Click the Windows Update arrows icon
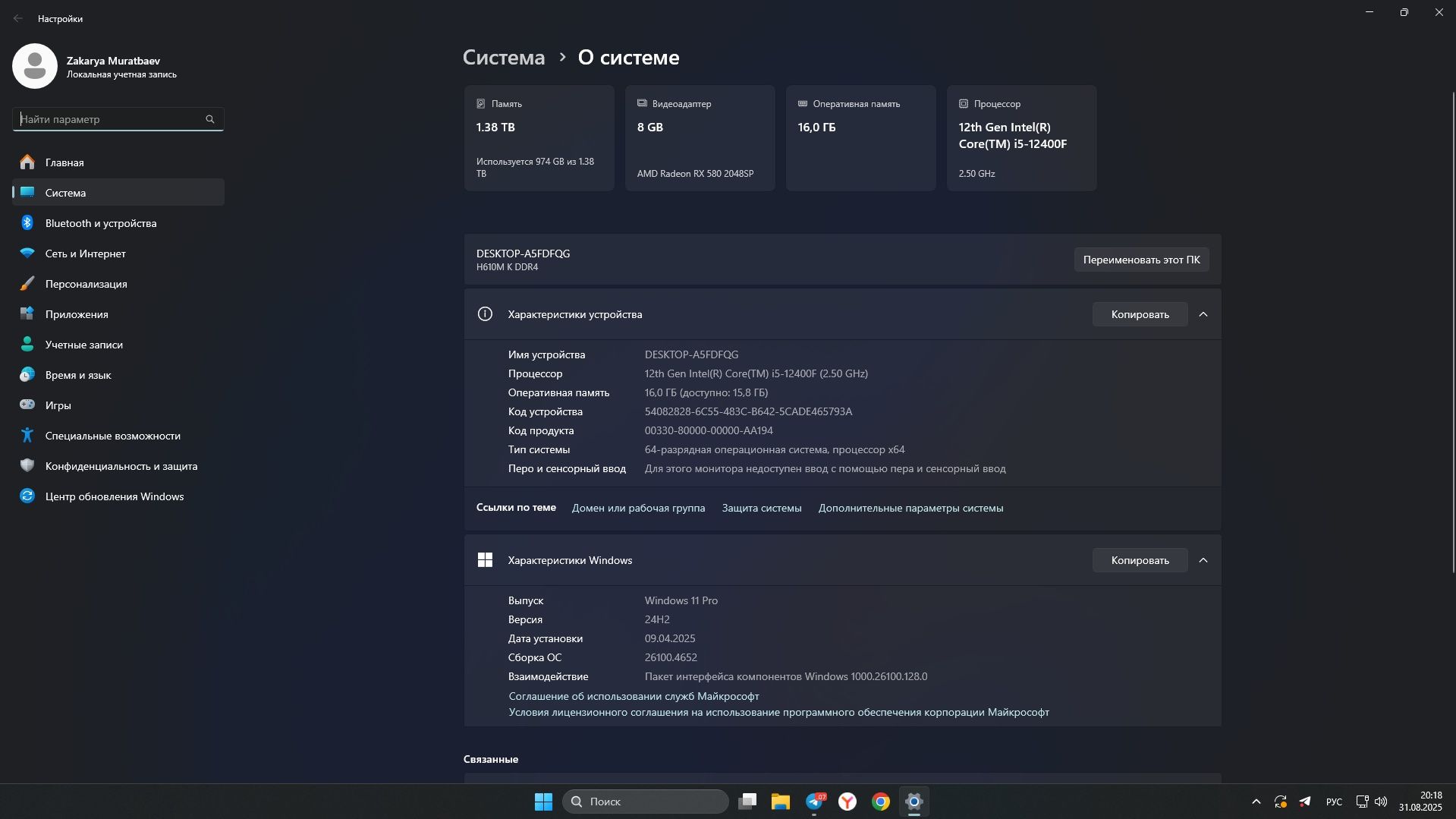Image resolution: width=1456 pixels, height=819 pixels. coord(27,496)
